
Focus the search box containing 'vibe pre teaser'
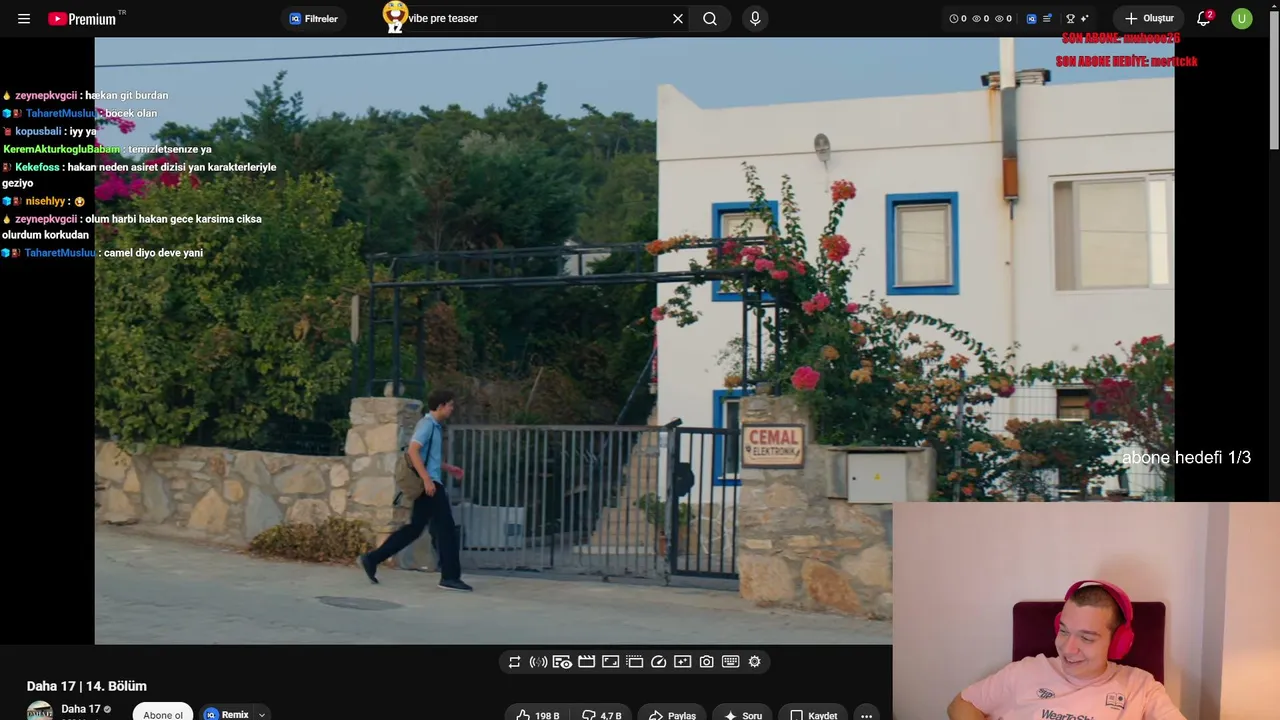point(538,18)
